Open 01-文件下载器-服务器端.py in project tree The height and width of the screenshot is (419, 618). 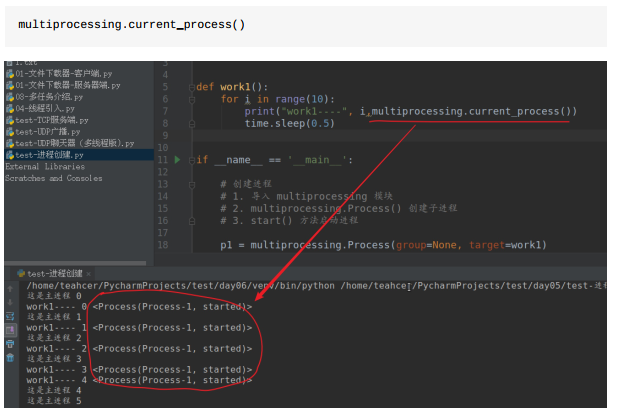(67, 85)
